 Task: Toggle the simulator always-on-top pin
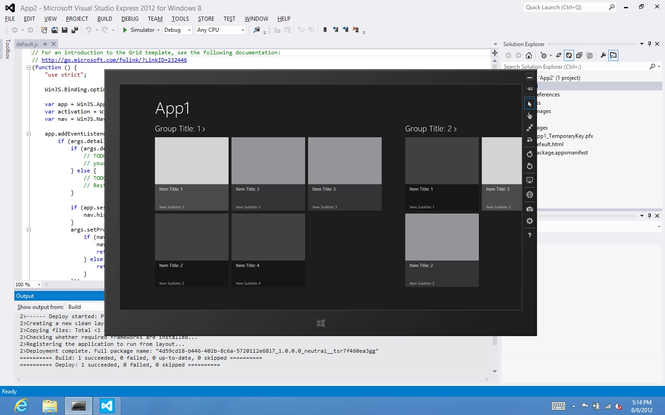[529, 89]
